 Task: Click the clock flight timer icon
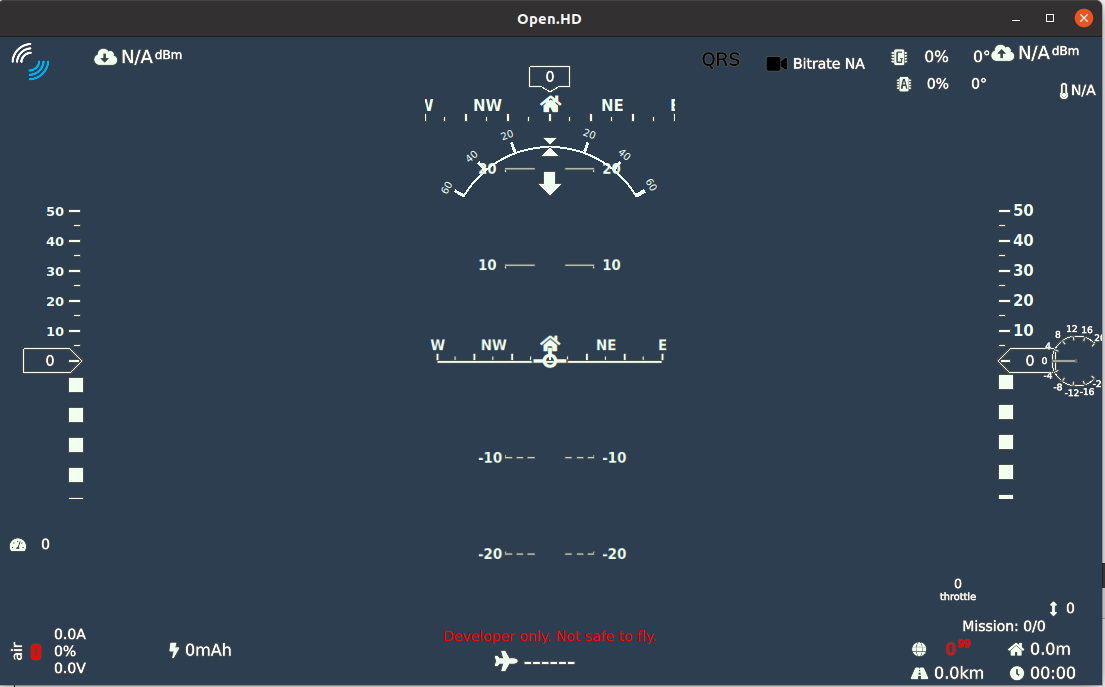pyautogui.click(x=1017, y=674)
